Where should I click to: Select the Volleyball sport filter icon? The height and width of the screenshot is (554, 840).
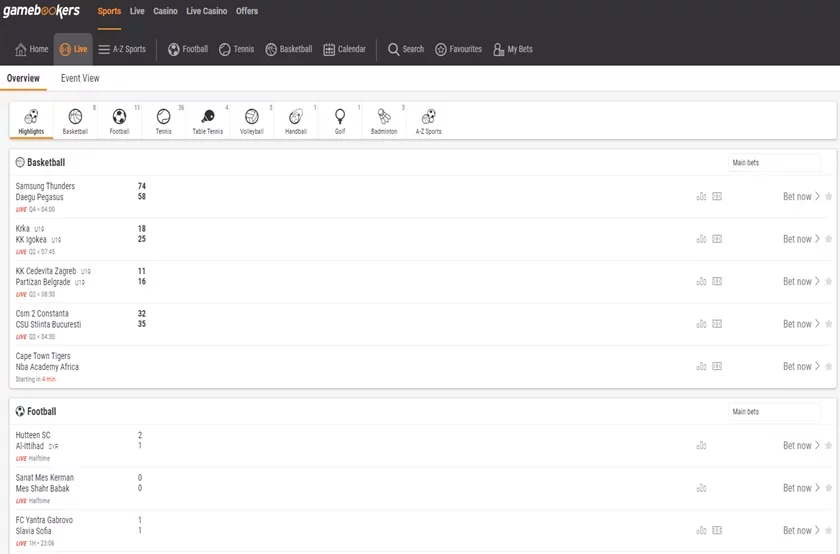252,121
